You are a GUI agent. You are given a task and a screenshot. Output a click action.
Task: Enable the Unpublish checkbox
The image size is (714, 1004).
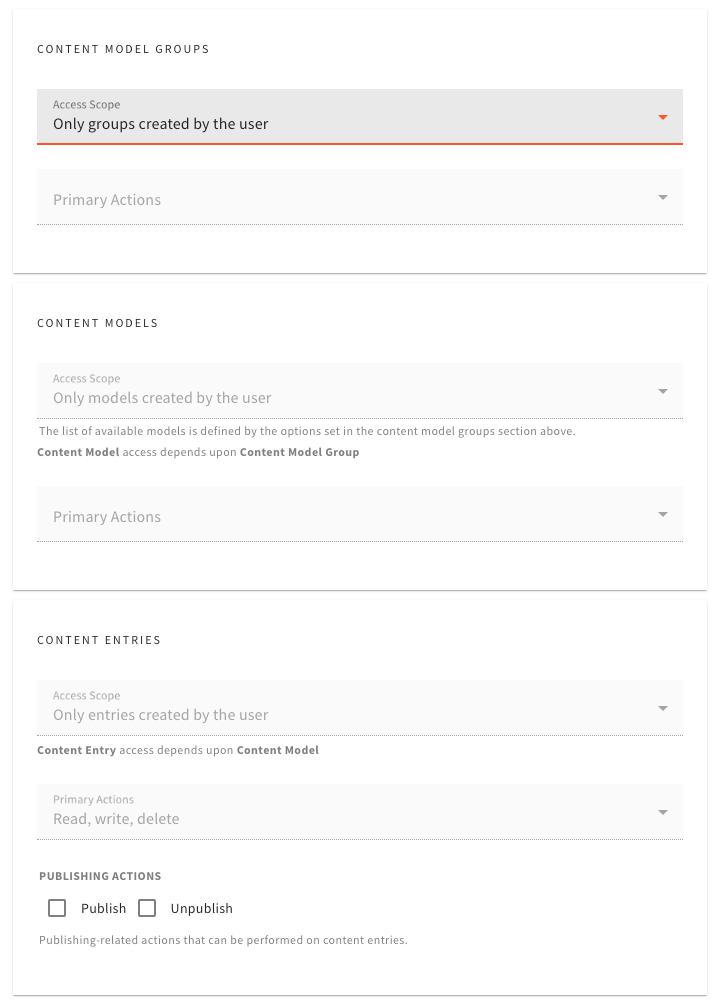(x=147, y=908)
